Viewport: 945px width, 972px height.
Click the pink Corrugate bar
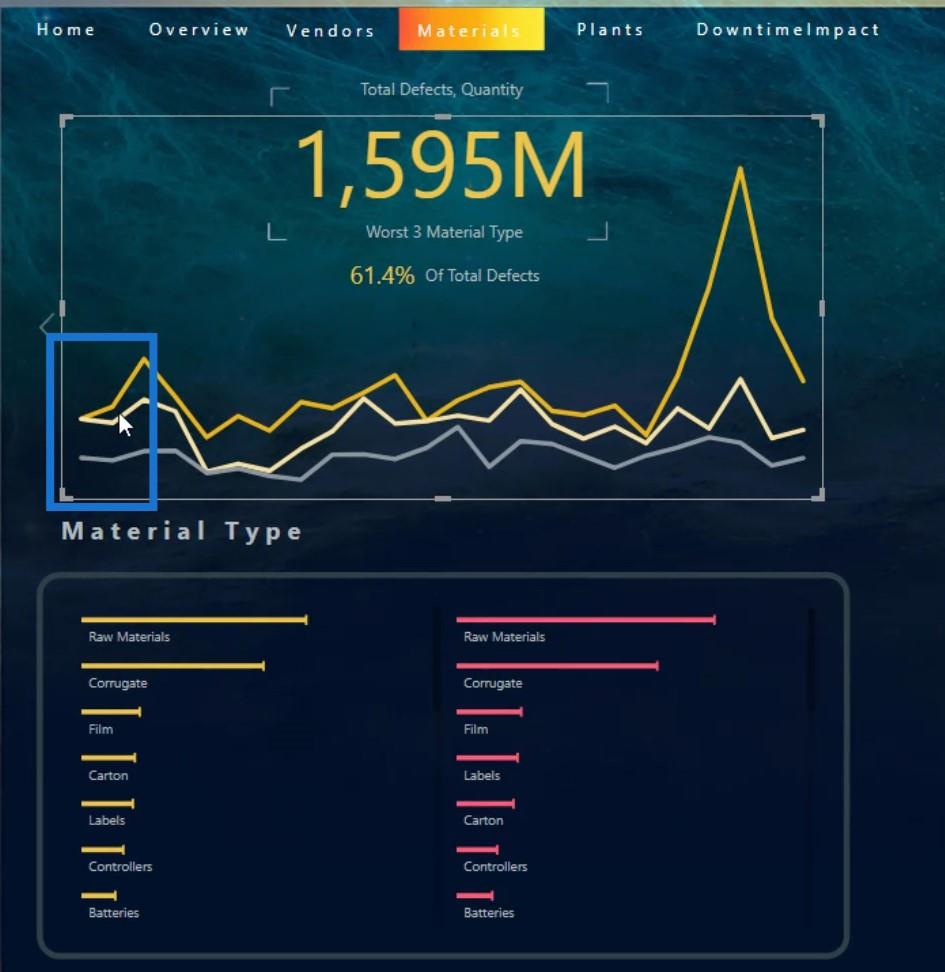point(557,666)
